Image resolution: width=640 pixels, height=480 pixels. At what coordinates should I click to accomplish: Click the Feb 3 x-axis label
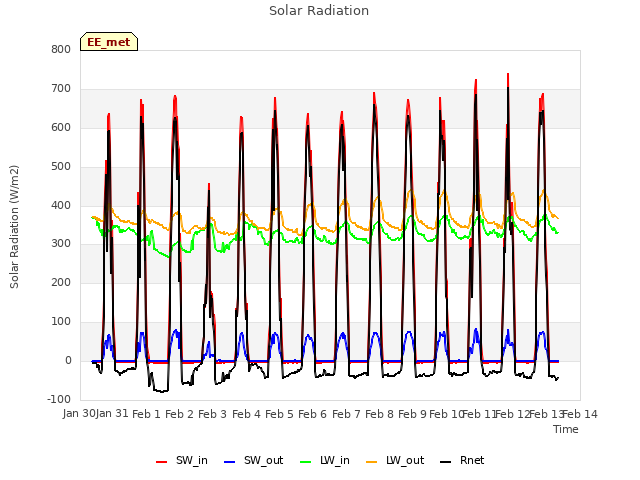[212, 414]
